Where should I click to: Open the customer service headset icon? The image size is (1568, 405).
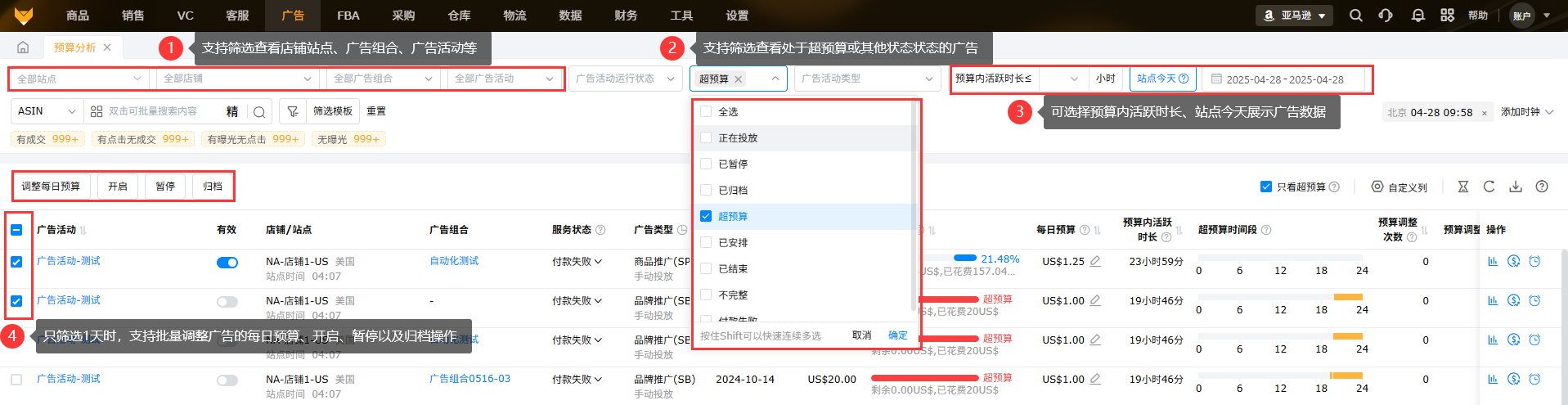[x=1386, y=16]
